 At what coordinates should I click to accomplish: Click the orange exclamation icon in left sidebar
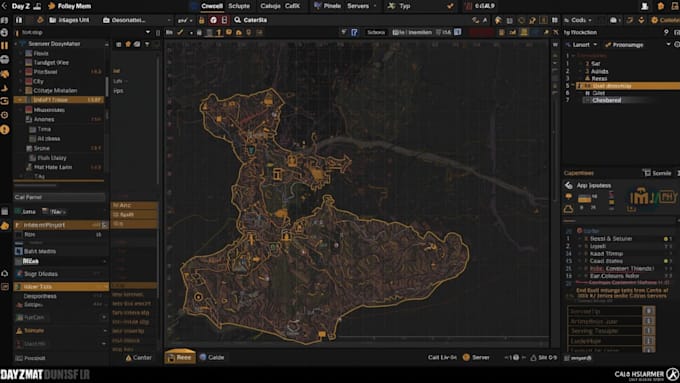tap(5, 129)
